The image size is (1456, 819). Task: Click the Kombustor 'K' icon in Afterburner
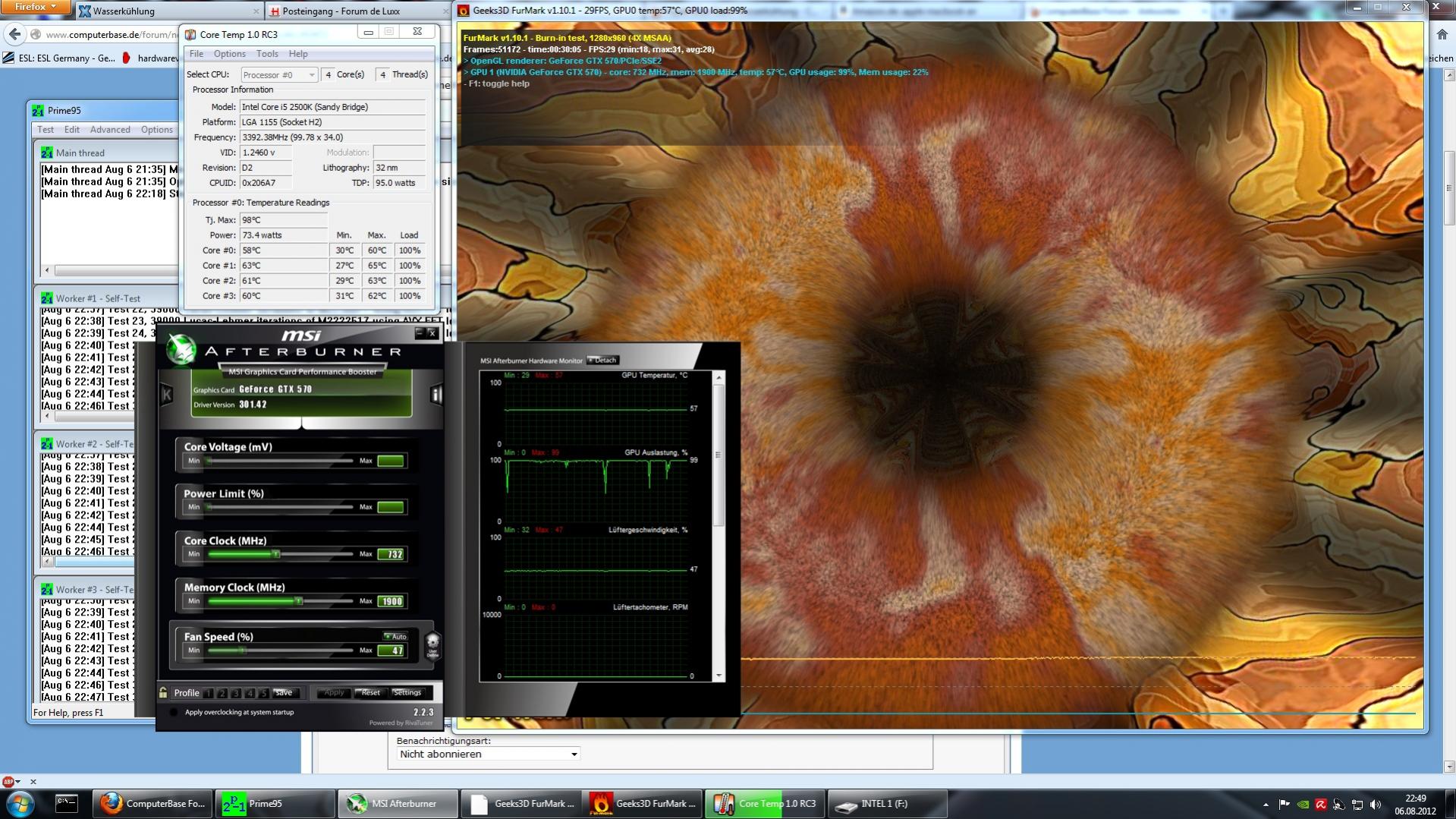click(167, 394)
